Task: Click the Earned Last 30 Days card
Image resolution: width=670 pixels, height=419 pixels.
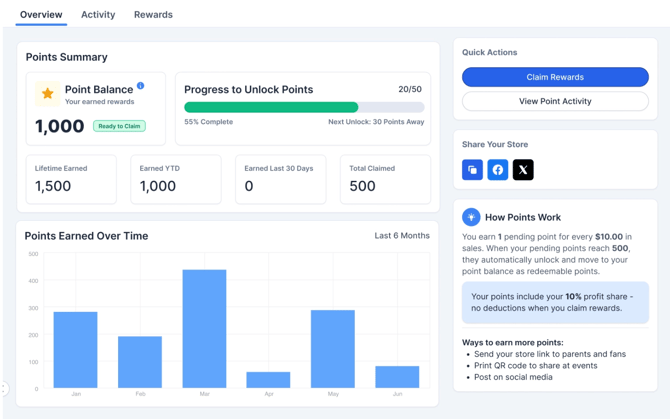Action: coord(280,179)
